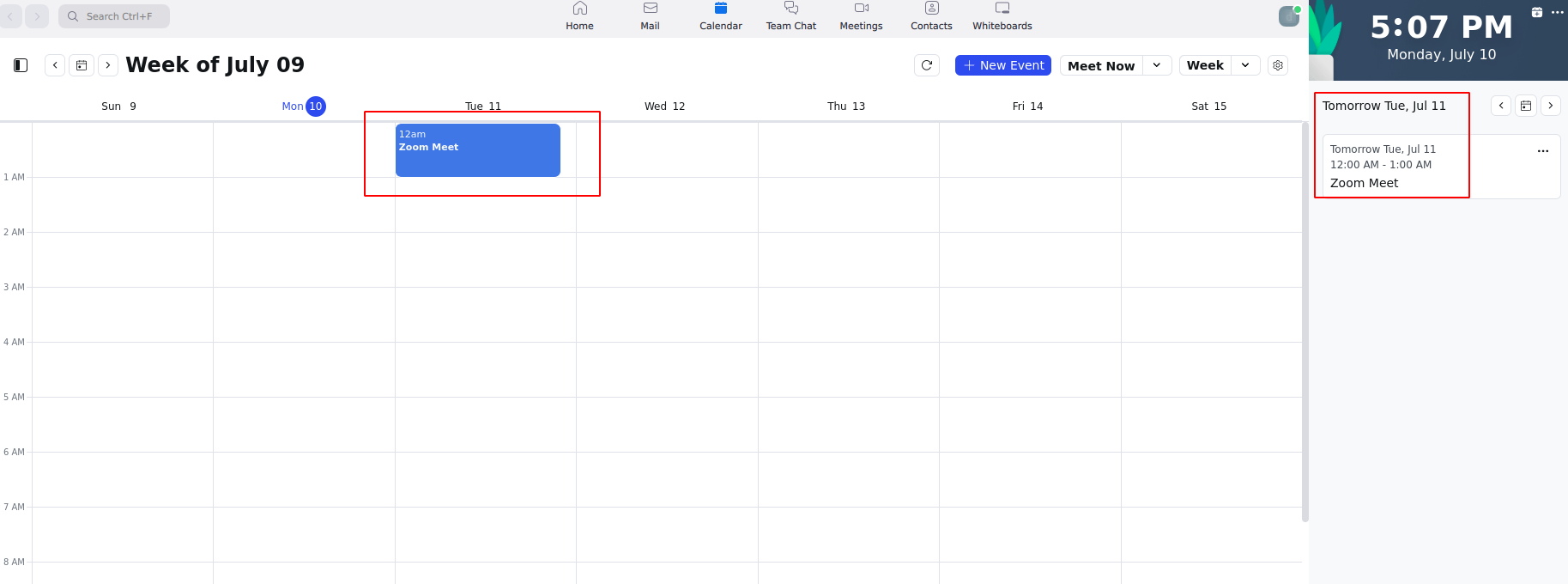The image size is (1568, 584).
Task: Click in the Search field
Action: (114, 16)
